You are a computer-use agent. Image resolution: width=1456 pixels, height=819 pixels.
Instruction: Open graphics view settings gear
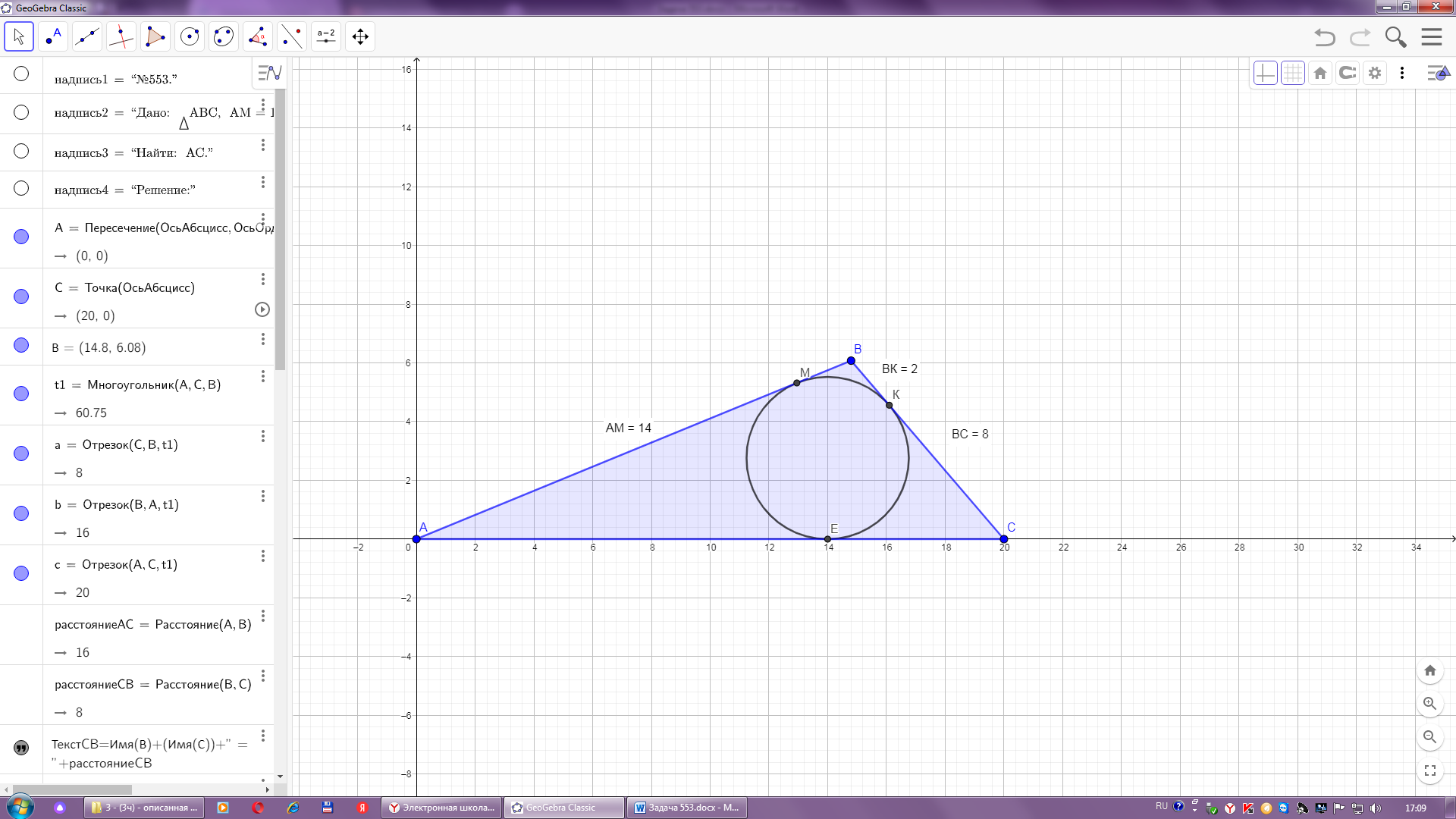1375,73
